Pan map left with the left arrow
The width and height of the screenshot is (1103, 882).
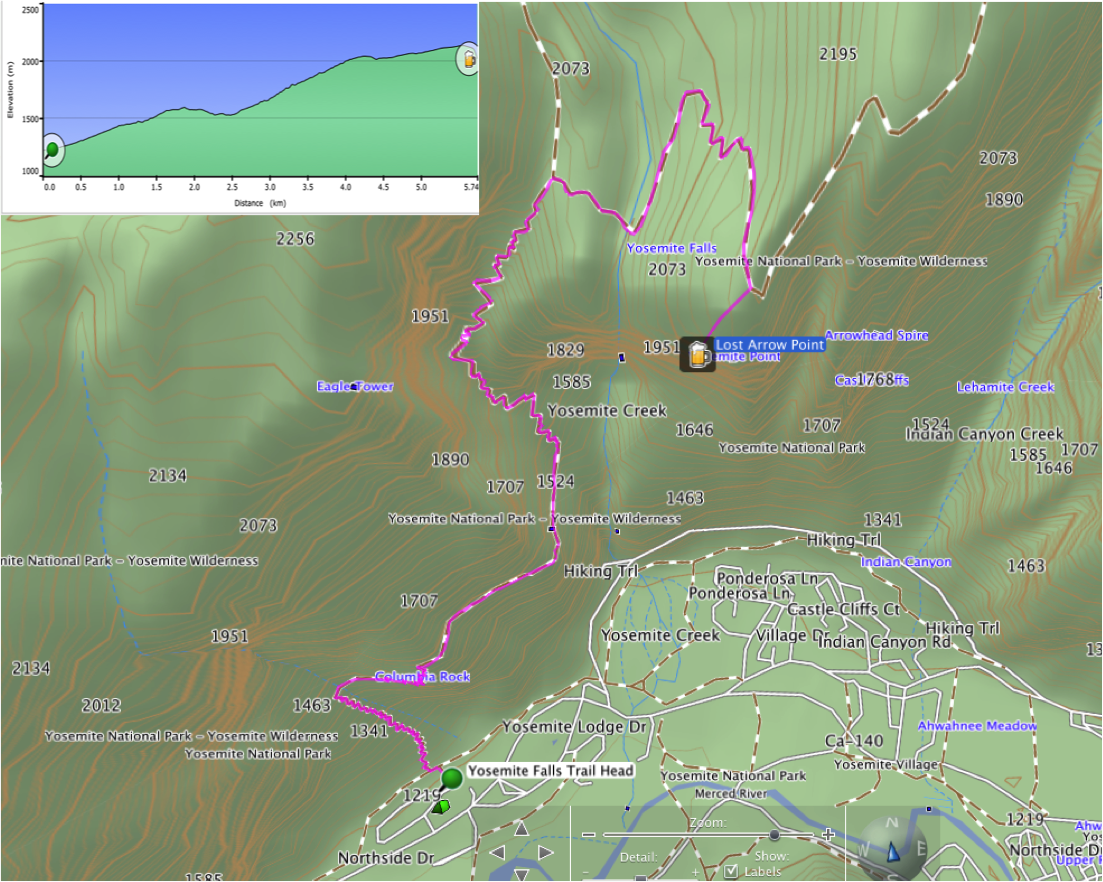(497, 853)
